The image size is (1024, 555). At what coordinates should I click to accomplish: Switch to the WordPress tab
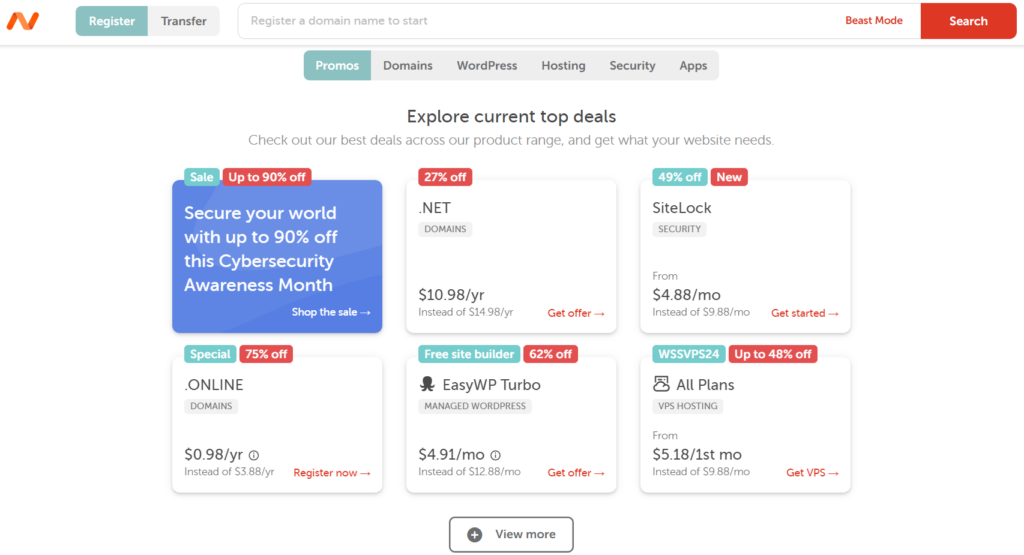pos(487,65)
